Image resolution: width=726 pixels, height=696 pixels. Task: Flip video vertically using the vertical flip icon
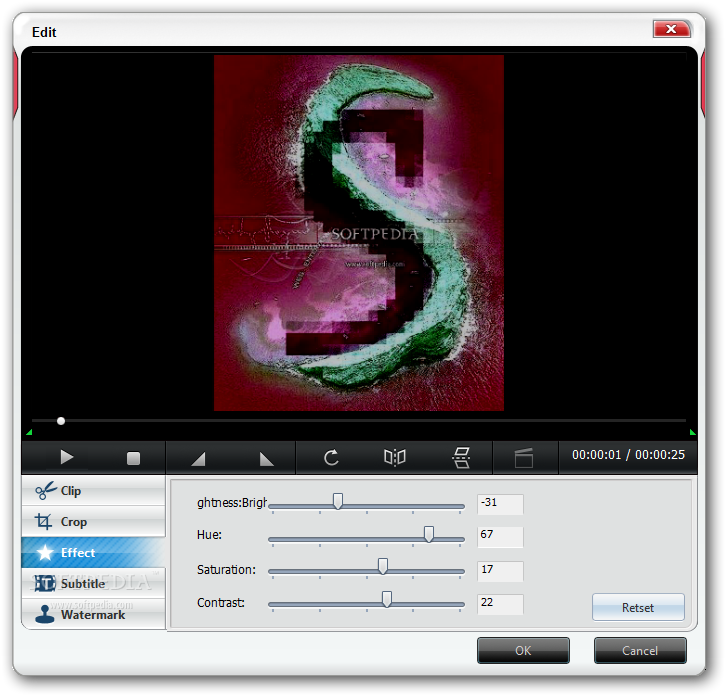pyautogui.click(x=461, y=458)
